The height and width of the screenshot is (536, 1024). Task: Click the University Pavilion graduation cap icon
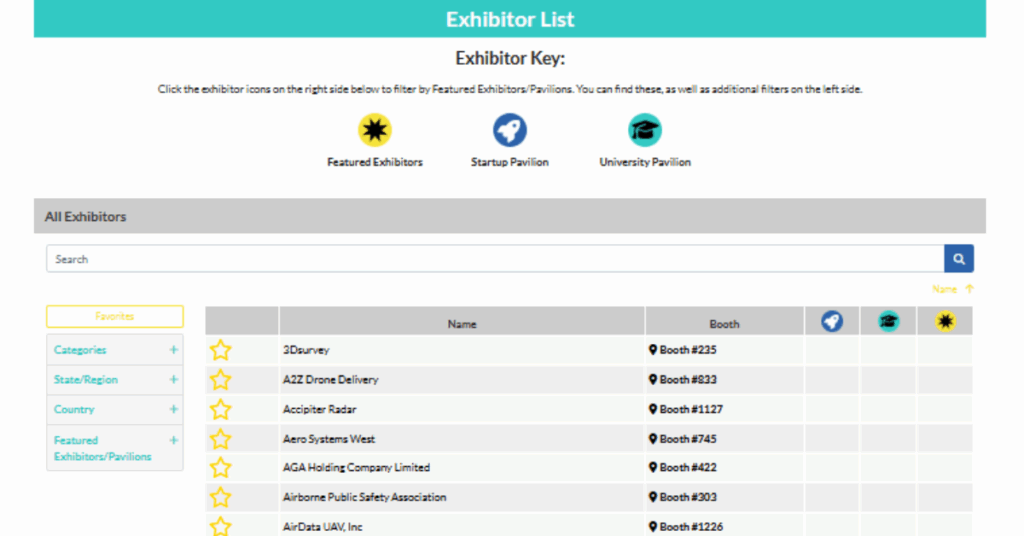coord(645,130)
